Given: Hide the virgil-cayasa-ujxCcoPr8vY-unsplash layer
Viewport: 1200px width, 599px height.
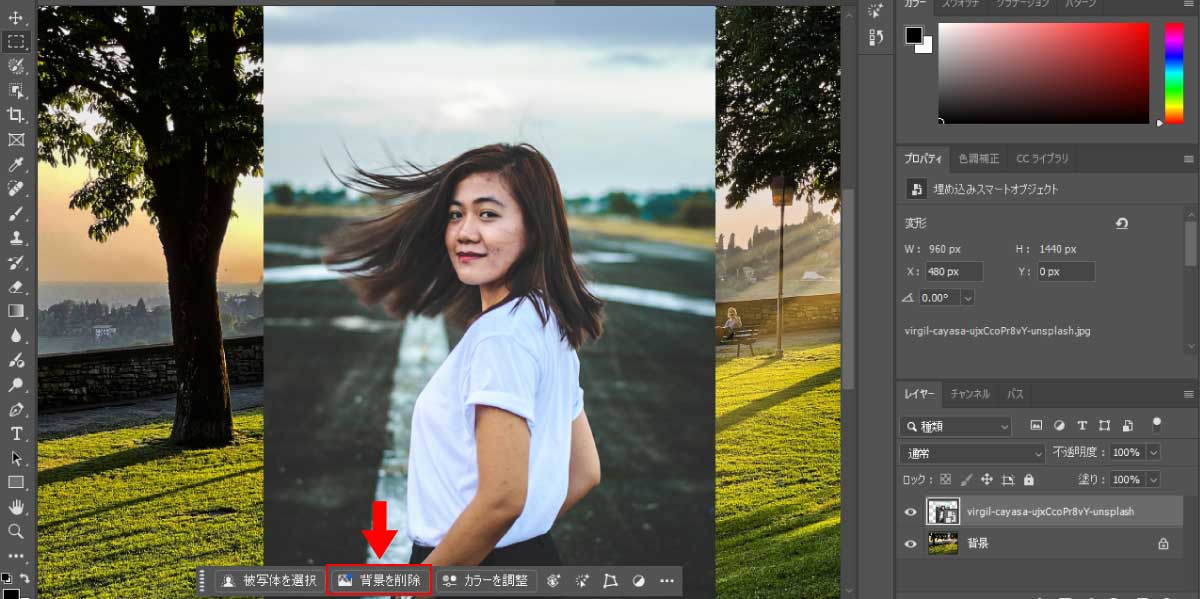Looking at the screenshot, I should click(x=910, y=512).
